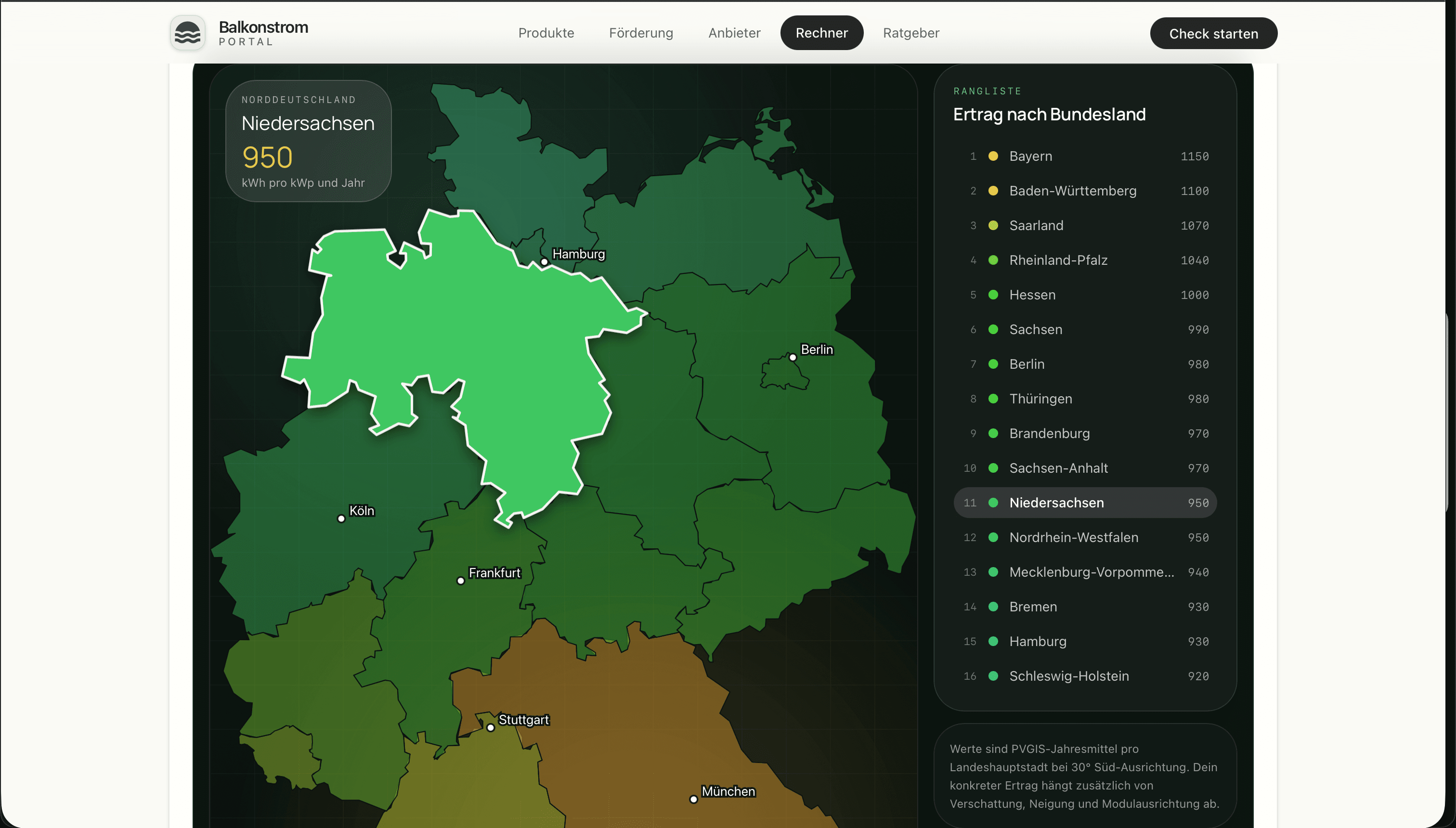Select the Berlin row in Rangliste

(x=1085, y=364)
